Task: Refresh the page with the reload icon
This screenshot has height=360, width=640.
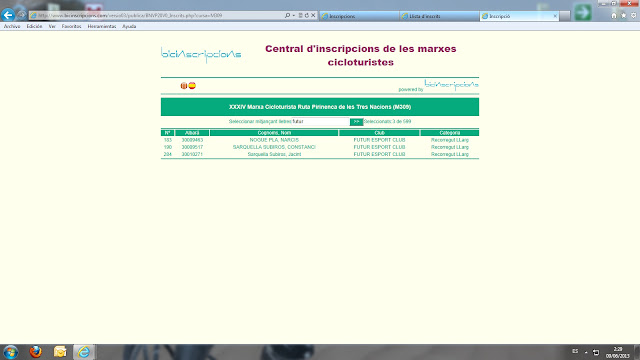Action: tap(307, 16)
